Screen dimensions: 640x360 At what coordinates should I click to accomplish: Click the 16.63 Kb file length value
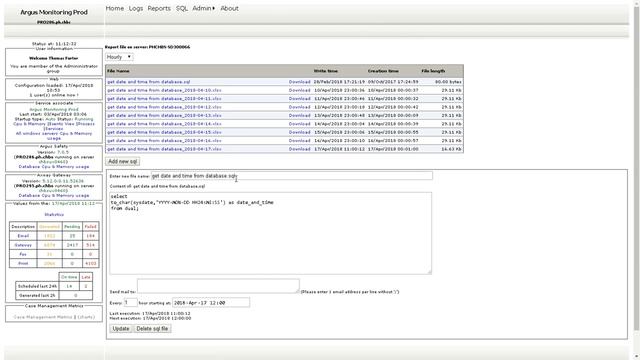click(451, 149)
